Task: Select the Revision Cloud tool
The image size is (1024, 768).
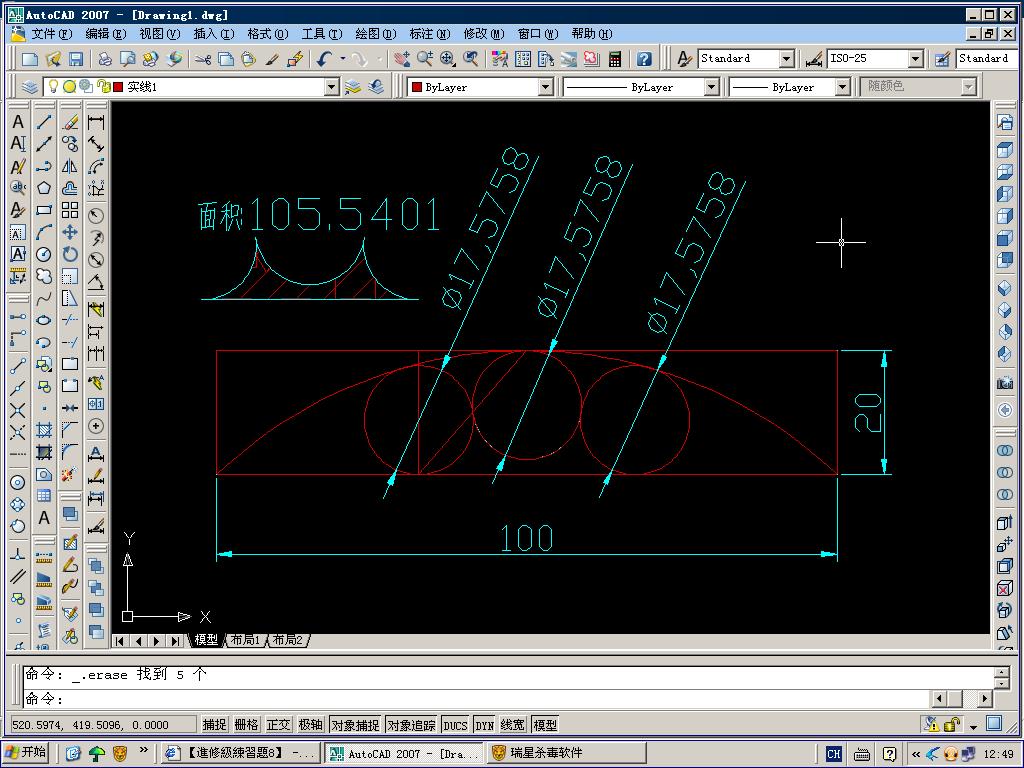Action: pos(44,277)
